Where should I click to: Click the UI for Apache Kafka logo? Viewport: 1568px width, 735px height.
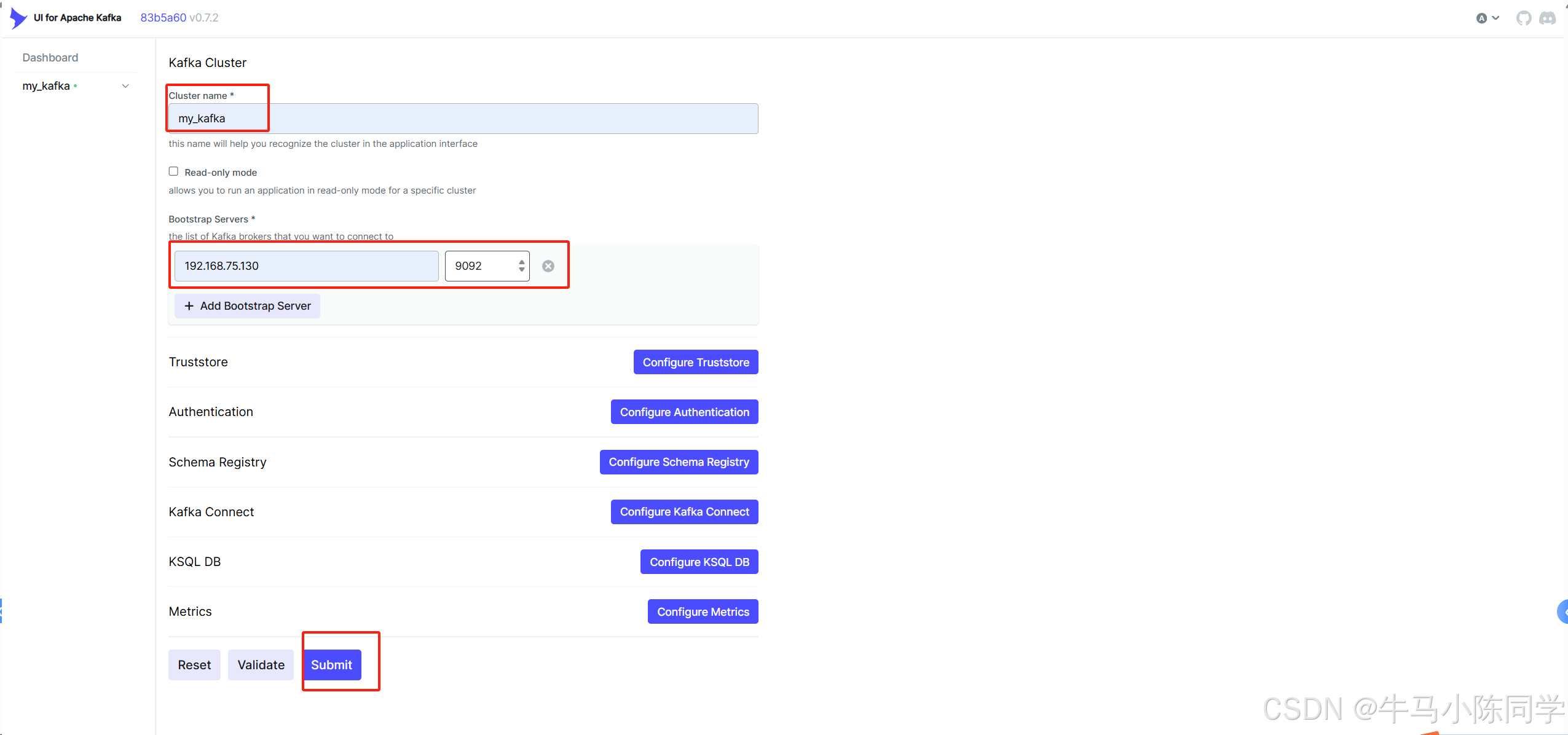[x=19, y=18]
